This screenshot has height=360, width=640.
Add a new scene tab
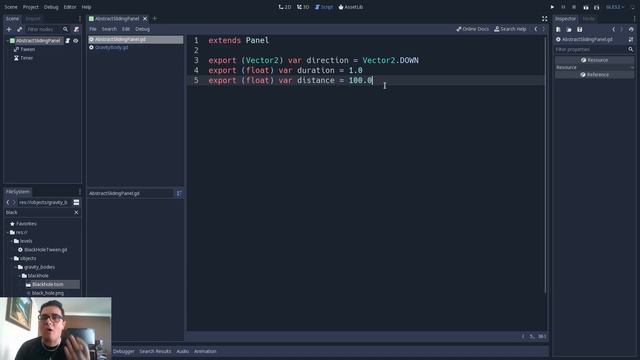[x=155, y=19]
